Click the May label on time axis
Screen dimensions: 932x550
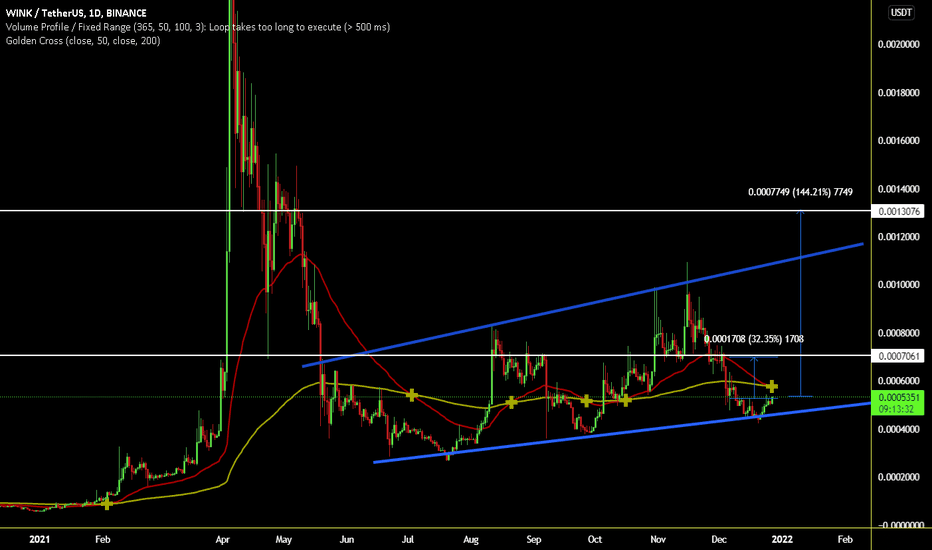pyautogui.click(x=284, y=539)
